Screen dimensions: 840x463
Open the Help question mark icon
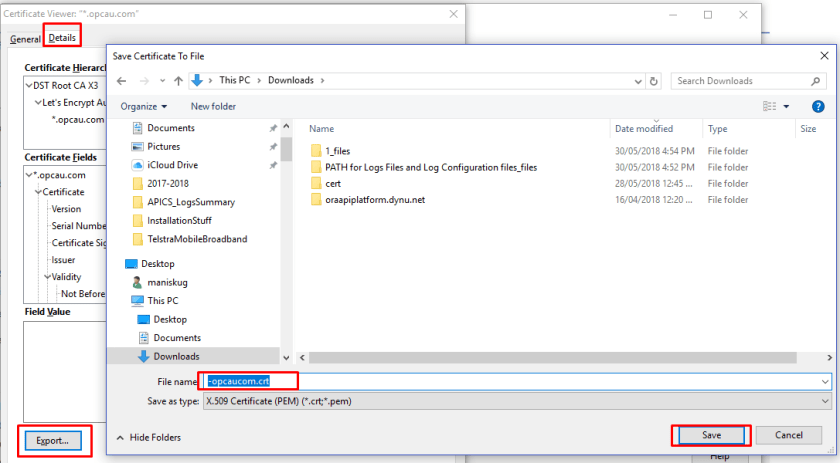818,106
